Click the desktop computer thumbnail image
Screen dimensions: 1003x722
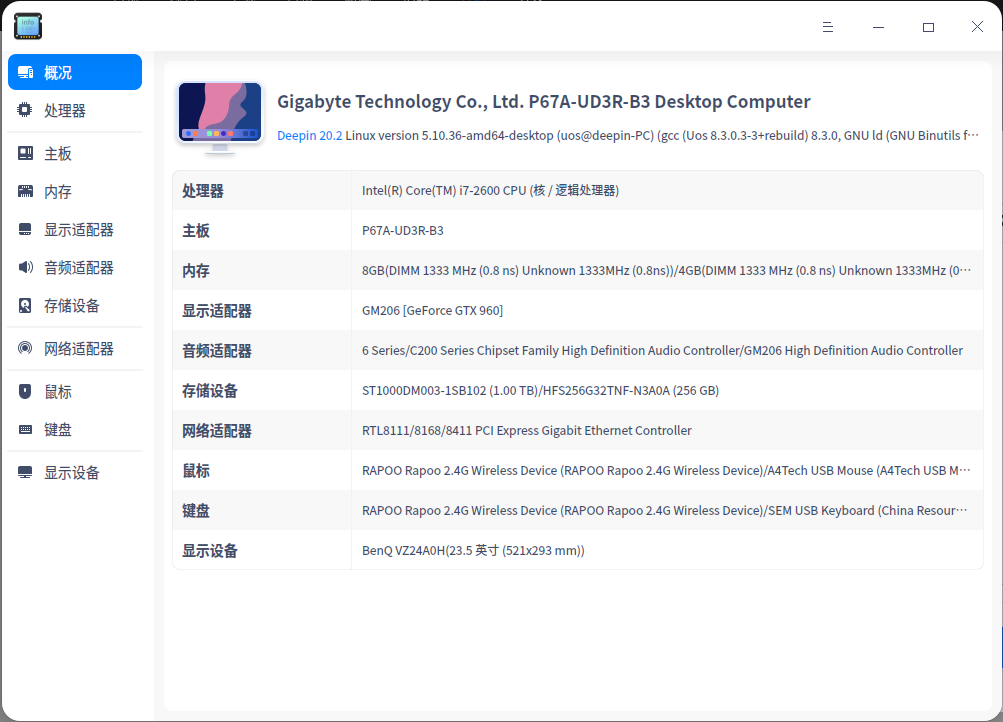pos(220,118)
